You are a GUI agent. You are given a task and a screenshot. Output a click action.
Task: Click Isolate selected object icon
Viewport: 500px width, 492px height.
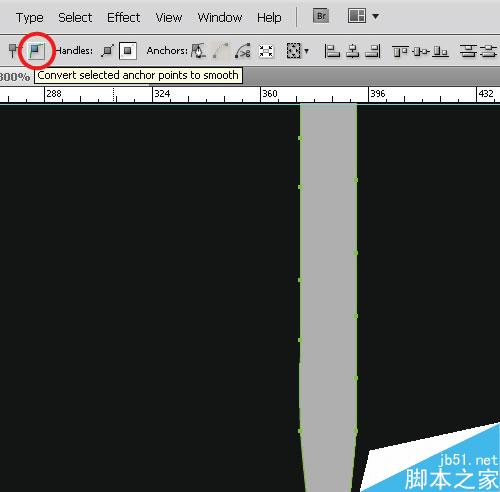(266, 51)
